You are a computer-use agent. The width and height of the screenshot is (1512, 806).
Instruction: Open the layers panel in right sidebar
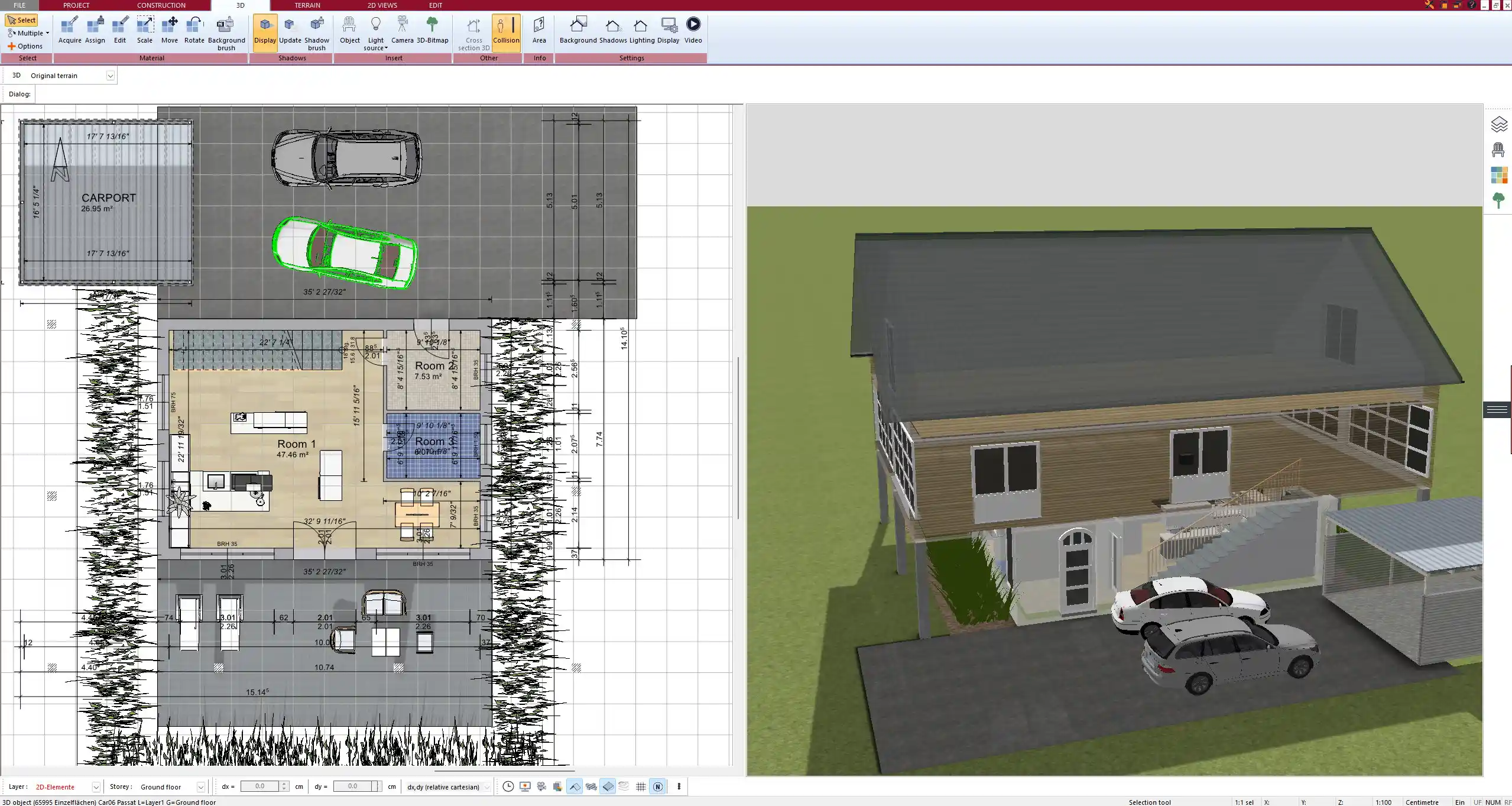click(x=1499, y=124)
